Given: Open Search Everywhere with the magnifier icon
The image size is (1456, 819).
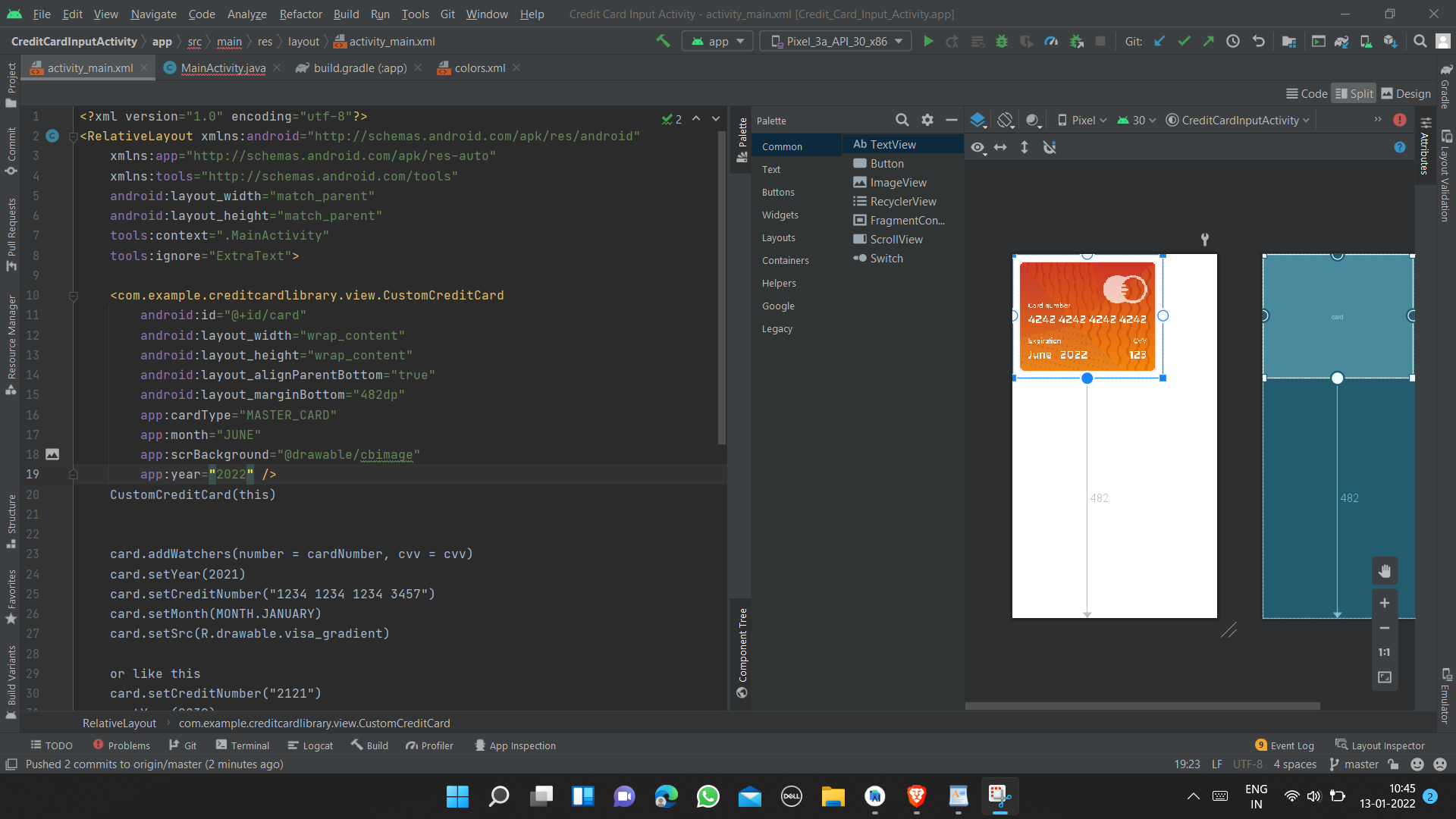Looking at the screenshot, I should [1420, 41].
